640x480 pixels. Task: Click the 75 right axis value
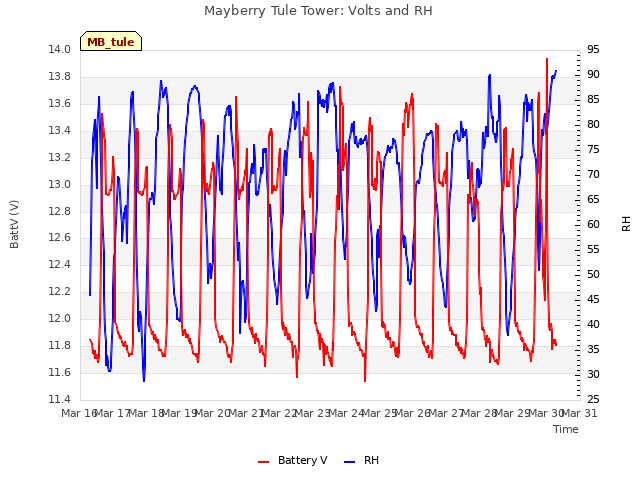point(593,149)
